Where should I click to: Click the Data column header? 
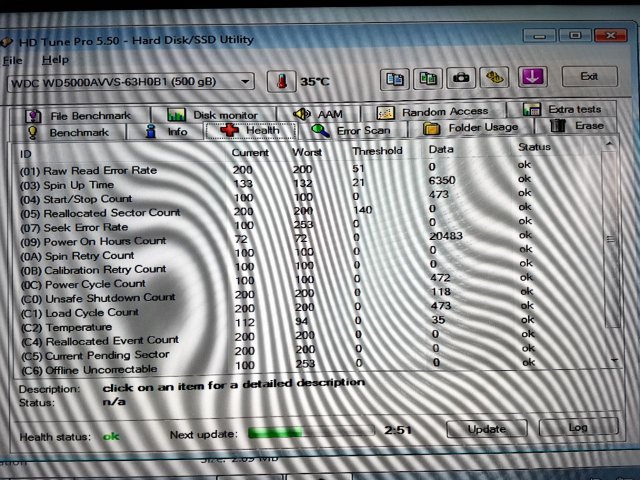(x=441, y=149)
